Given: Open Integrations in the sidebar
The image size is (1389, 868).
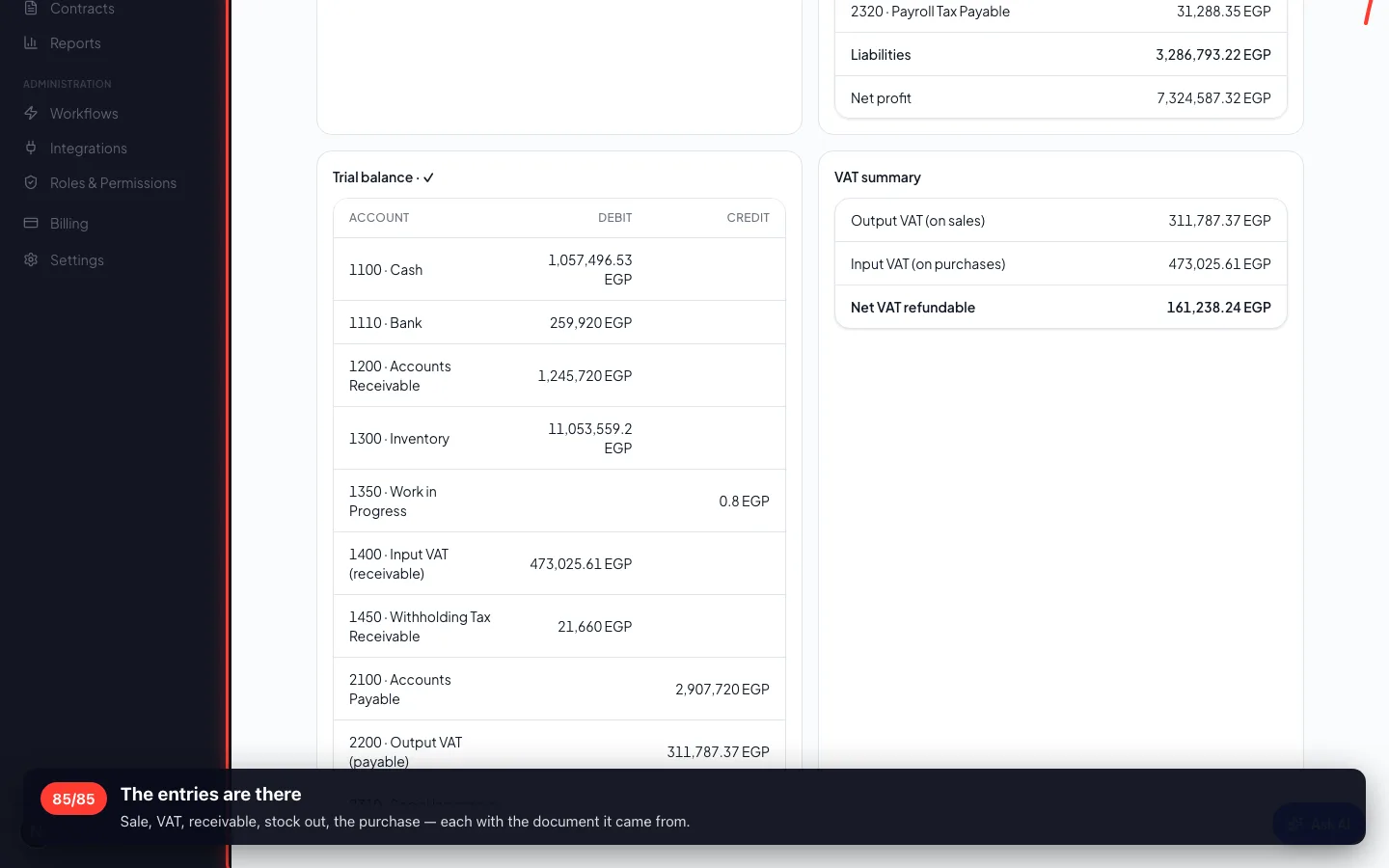Looking at the screenshot, I should click(88, 149).
